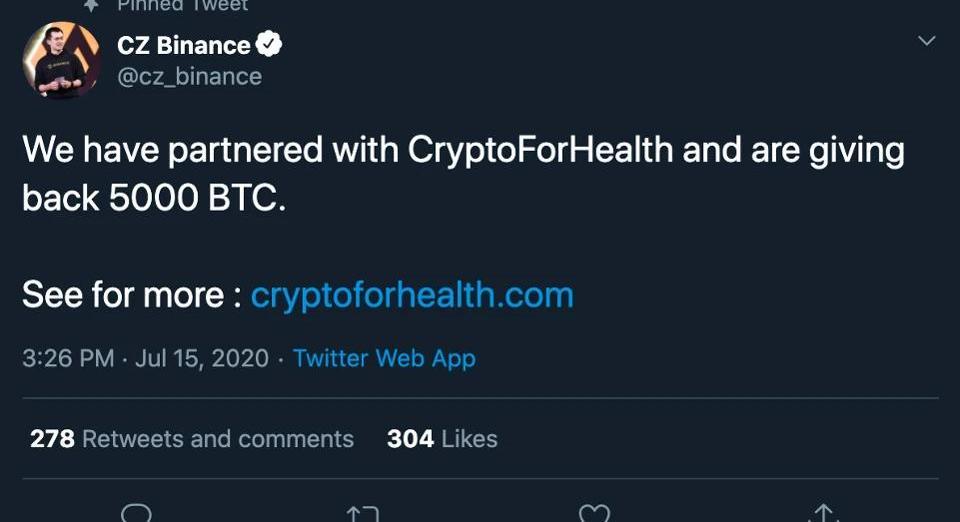
Task: View the 278 Retweets and comments
Action: (192, 439)
